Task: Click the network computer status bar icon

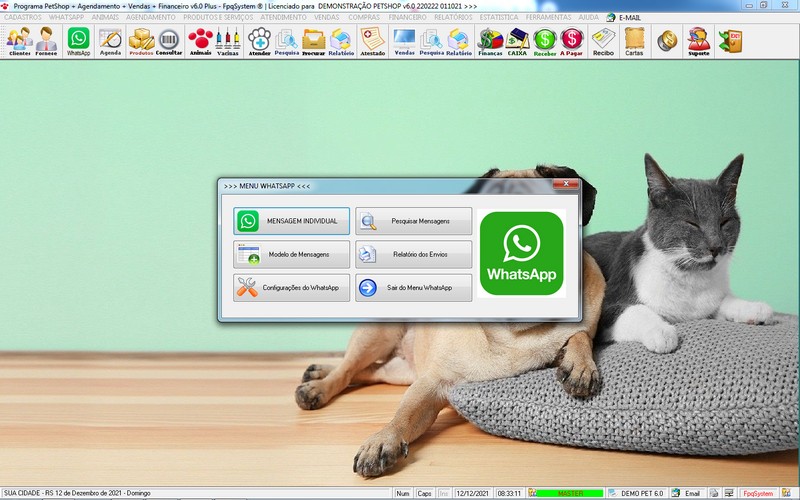Action: click(729, 493)
